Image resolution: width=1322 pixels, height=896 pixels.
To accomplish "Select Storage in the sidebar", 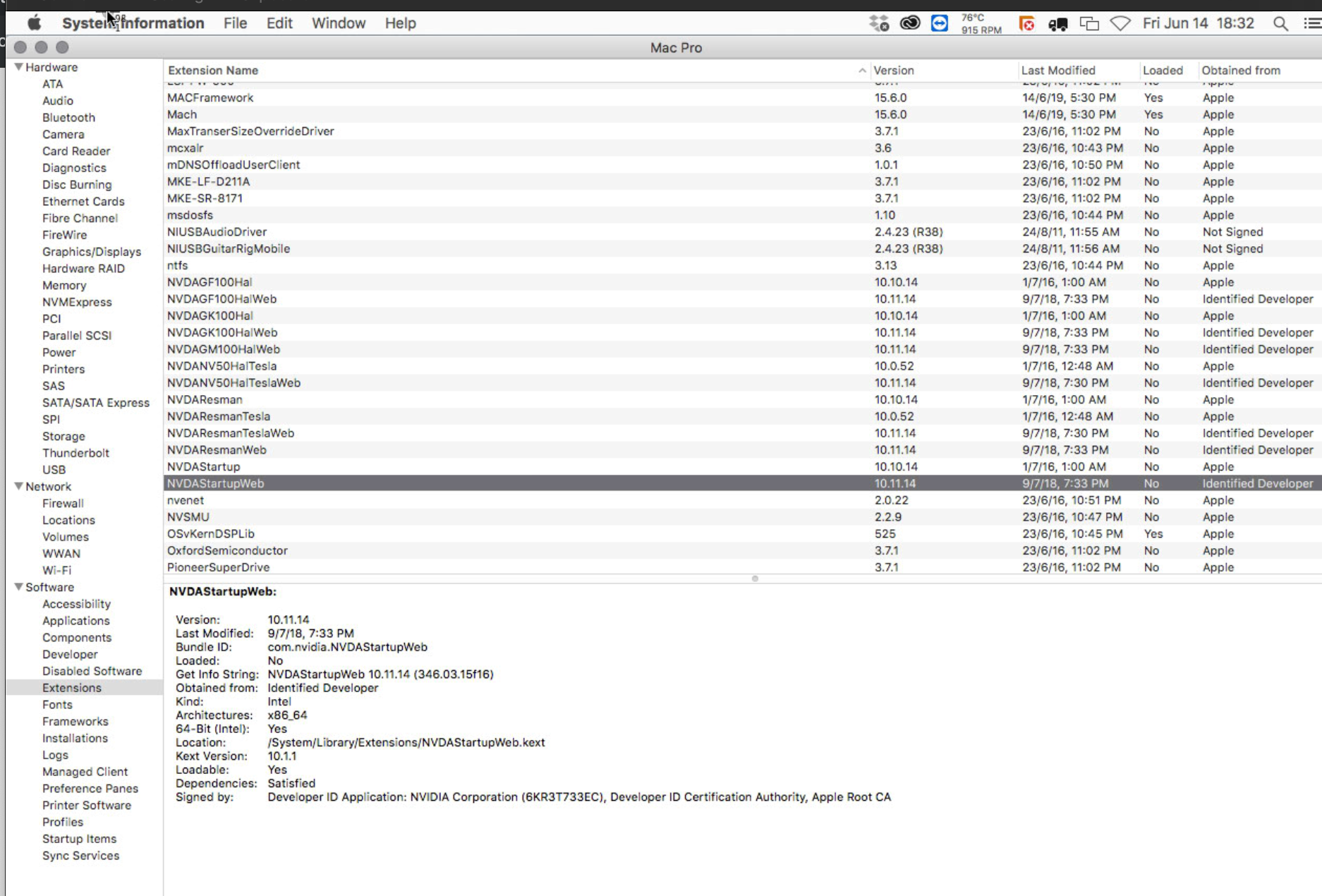I will 63,436.
